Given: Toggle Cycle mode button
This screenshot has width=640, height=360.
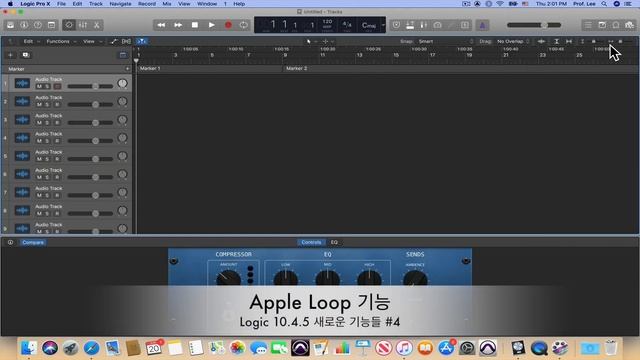Looking at the screenshot, I should tap(244, 25).
